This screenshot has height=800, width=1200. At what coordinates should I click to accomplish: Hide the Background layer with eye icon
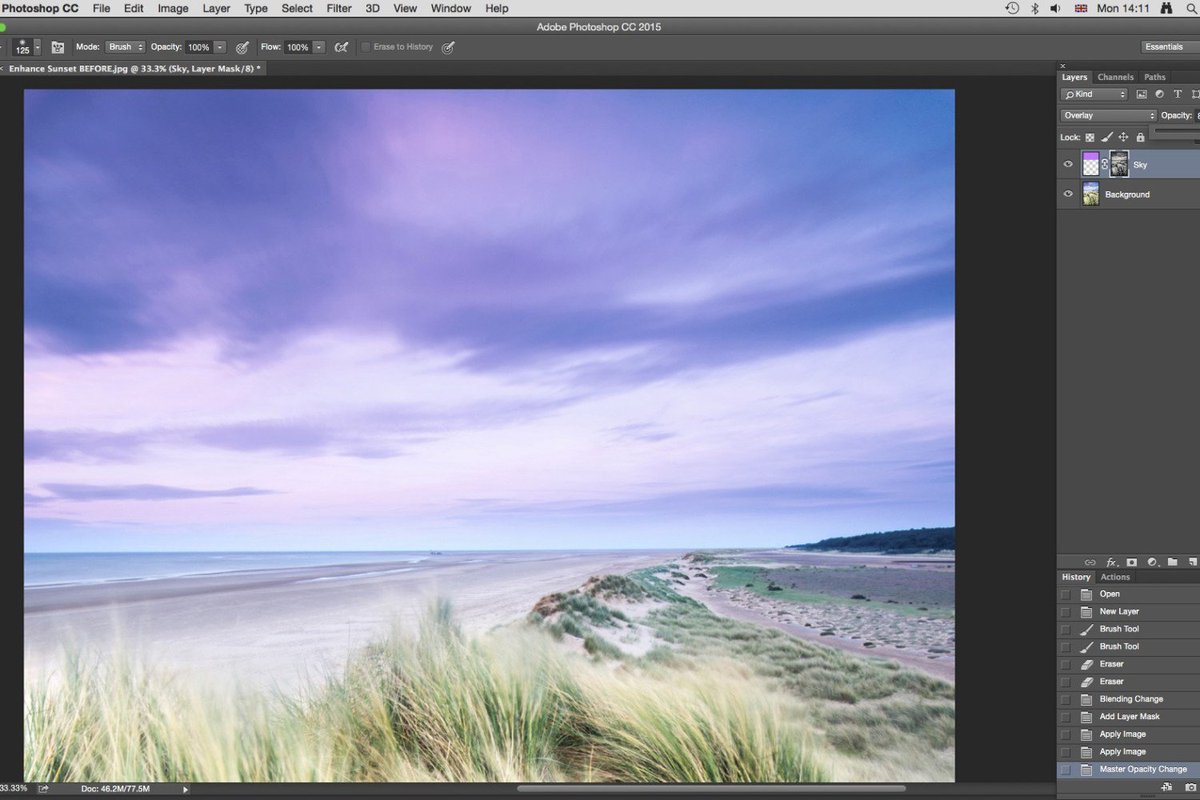pos(1068,194)
